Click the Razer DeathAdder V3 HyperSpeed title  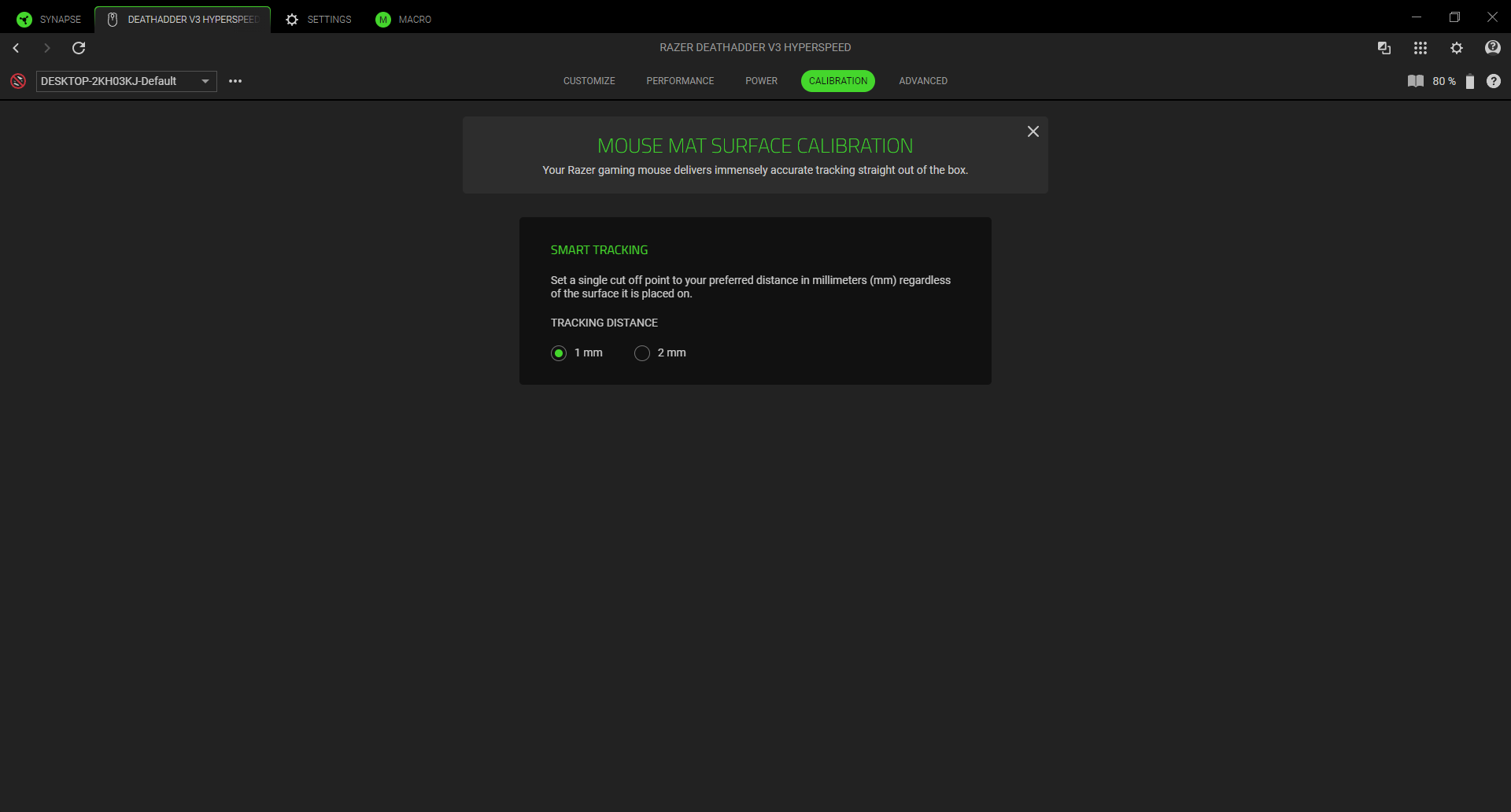755,47
